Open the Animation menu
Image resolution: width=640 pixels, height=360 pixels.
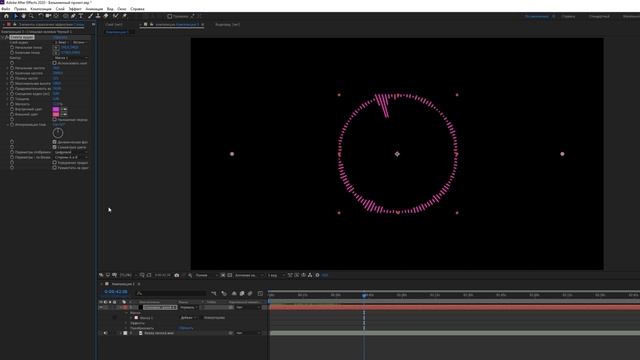94,9
